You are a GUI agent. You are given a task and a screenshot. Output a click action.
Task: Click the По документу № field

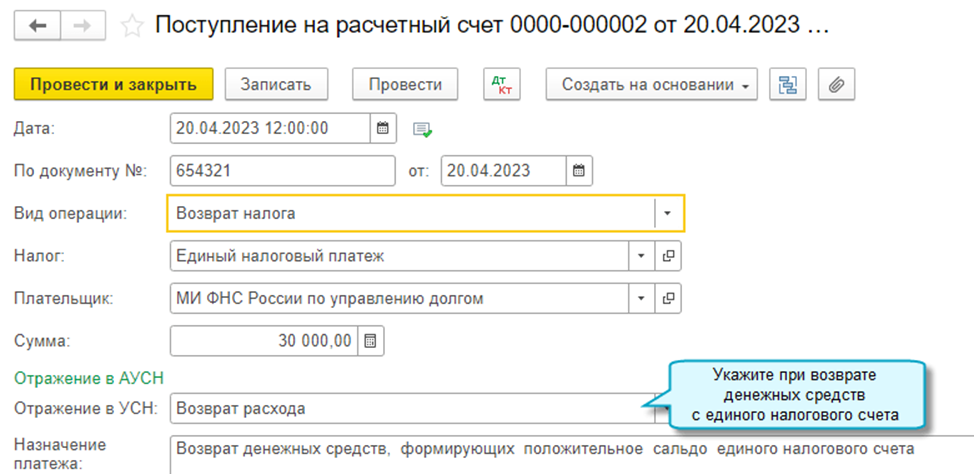283,170
